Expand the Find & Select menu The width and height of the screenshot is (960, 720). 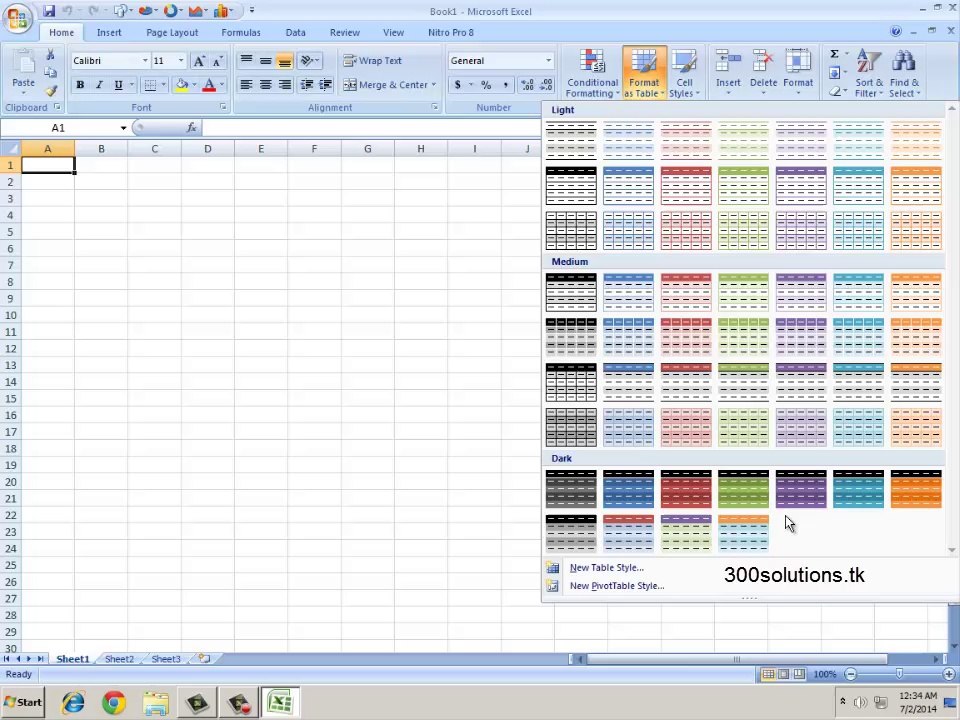904,73
